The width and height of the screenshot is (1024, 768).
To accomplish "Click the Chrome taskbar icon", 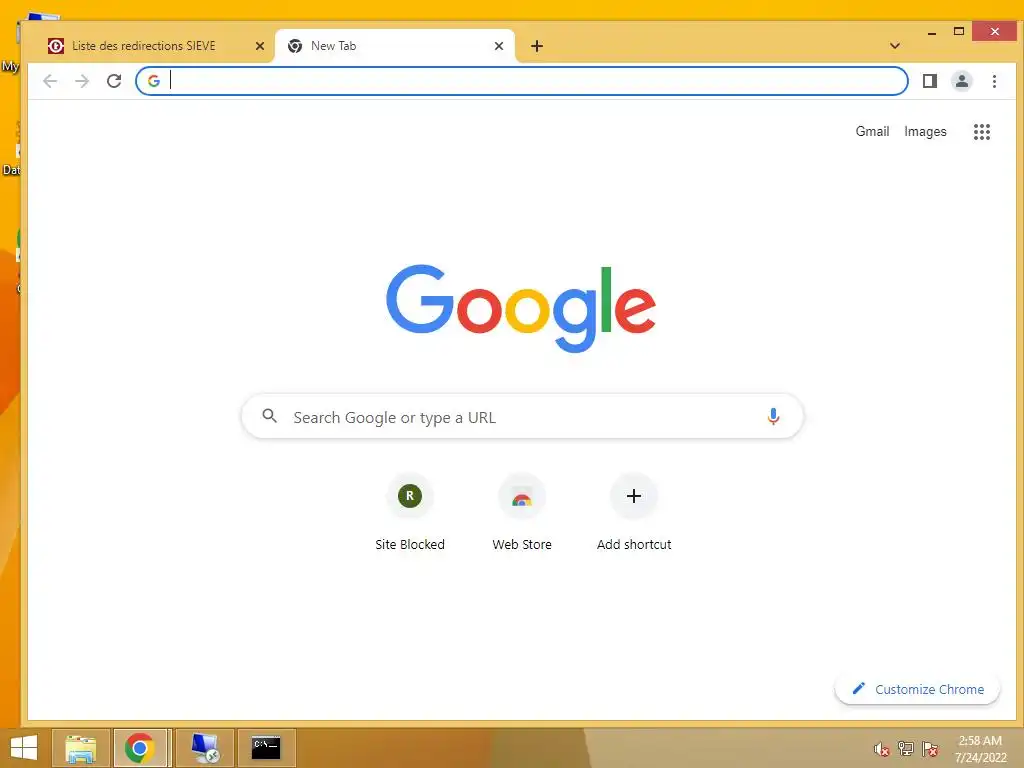I will tap(140, 748).
